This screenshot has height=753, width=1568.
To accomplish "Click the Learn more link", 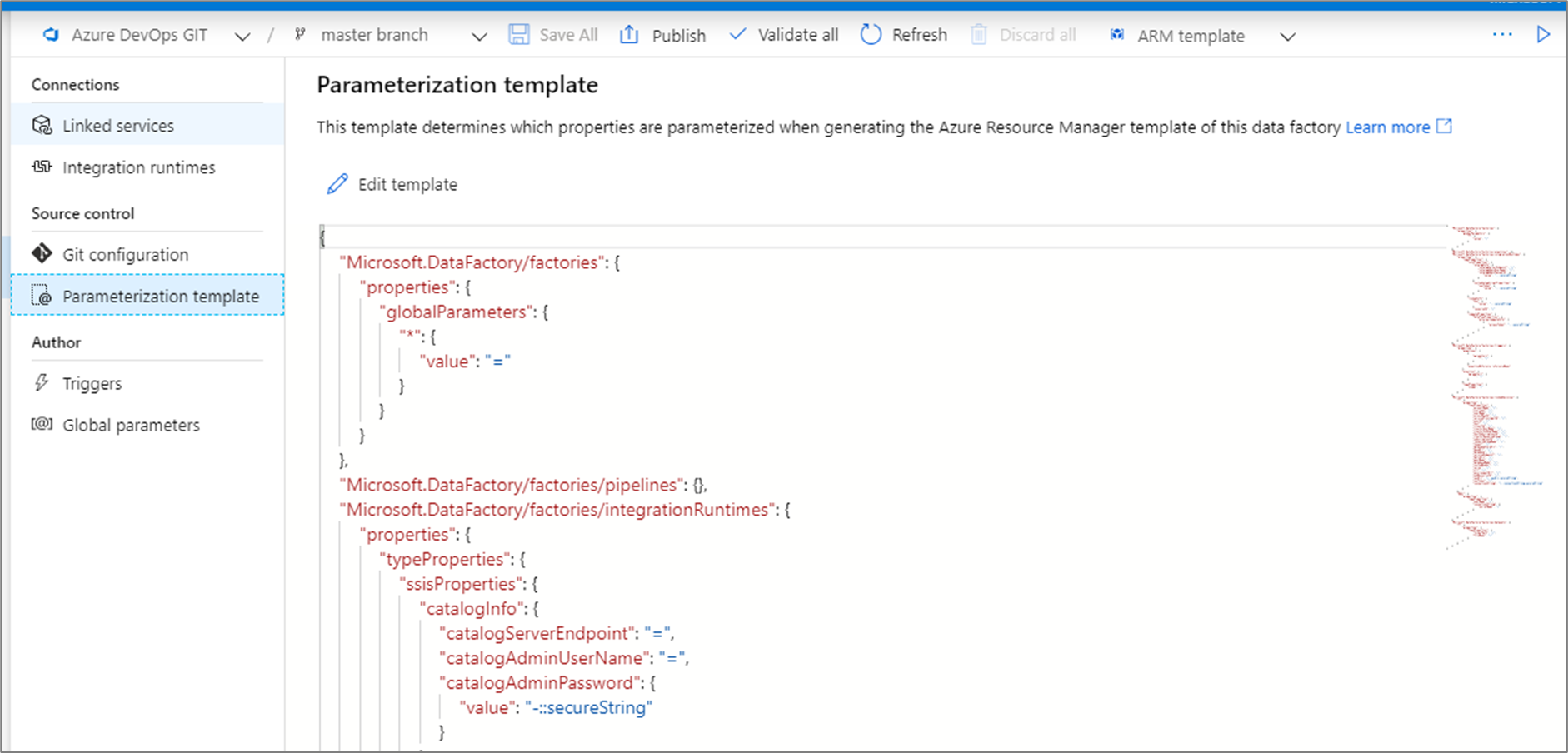I will [x=1399, y=127].
